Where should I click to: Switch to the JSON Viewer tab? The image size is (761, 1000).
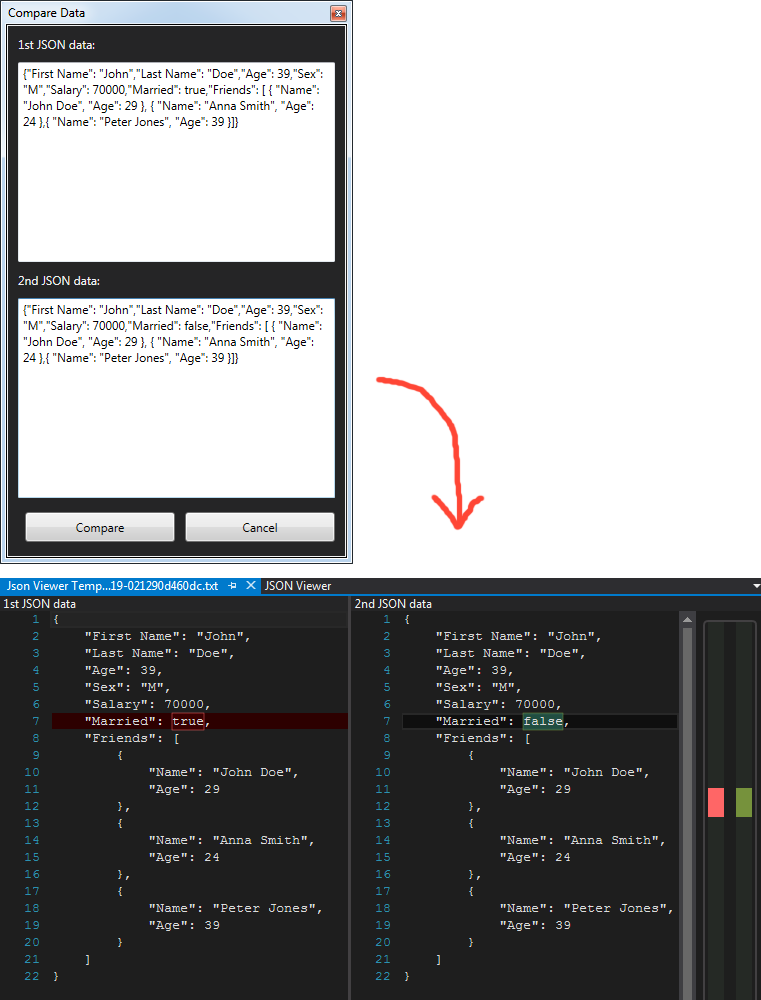[x=298, y=585]
